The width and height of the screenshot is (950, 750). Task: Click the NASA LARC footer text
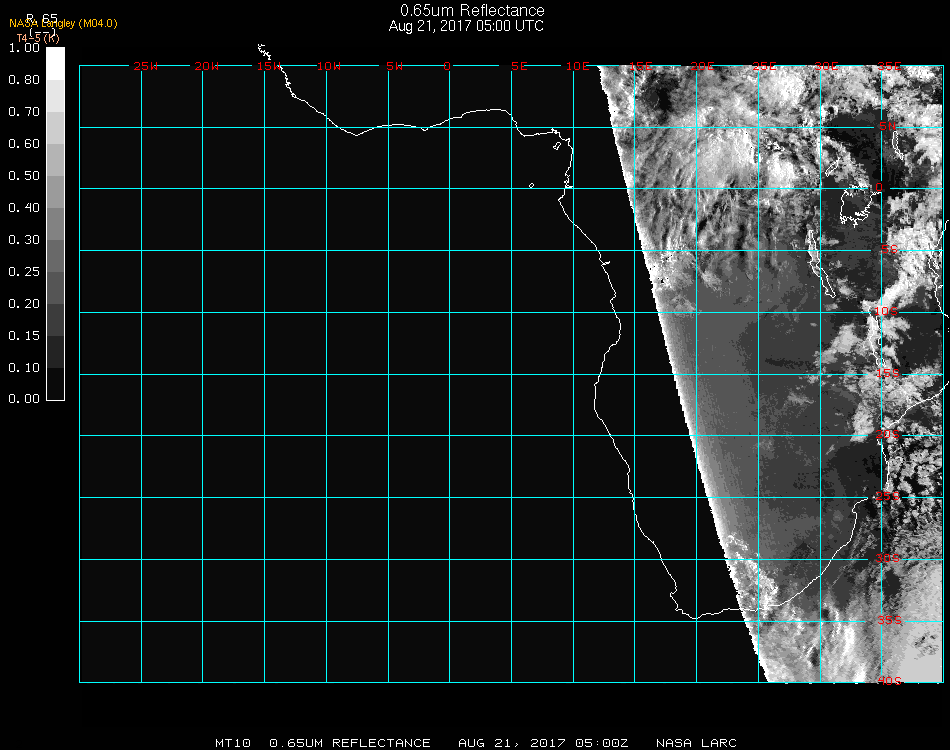pyautogui.click(x=696, y=743)
